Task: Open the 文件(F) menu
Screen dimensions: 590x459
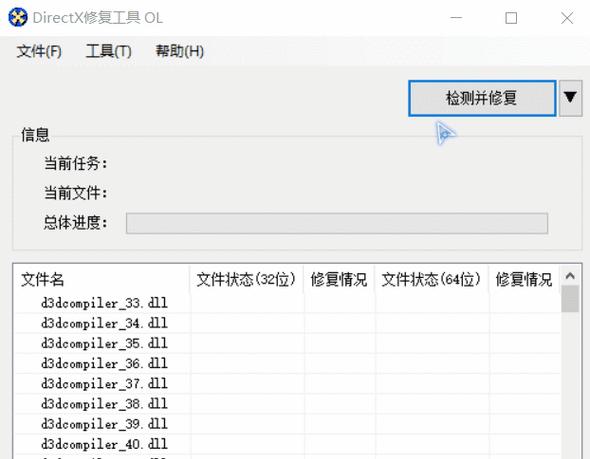Action: [x=39, y=51]
